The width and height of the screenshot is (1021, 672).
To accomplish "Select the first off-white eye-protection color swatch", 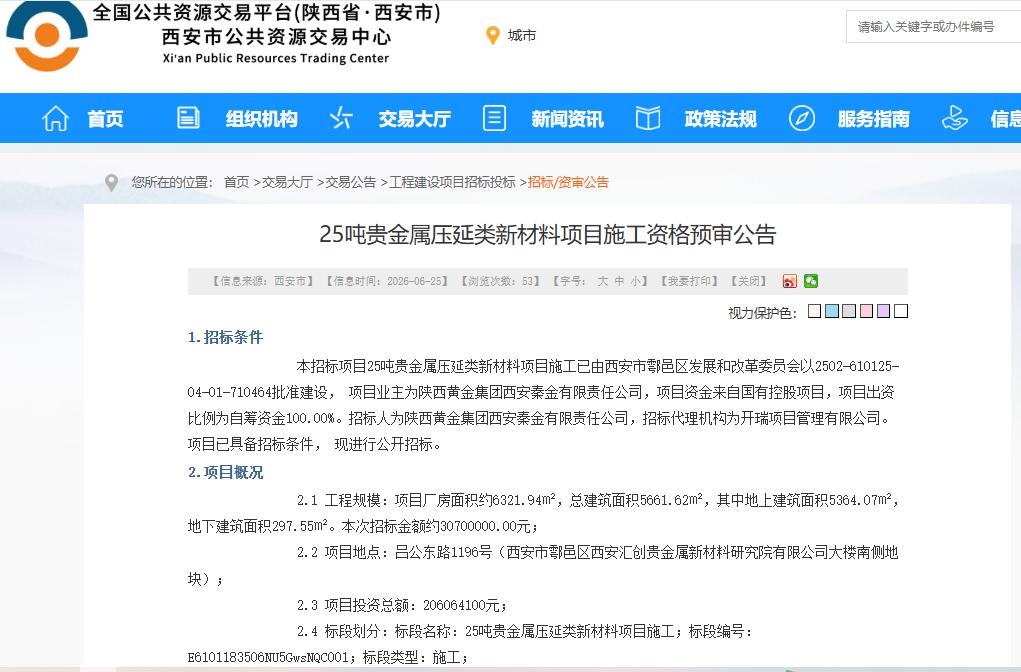I will [x=815, y=311].
